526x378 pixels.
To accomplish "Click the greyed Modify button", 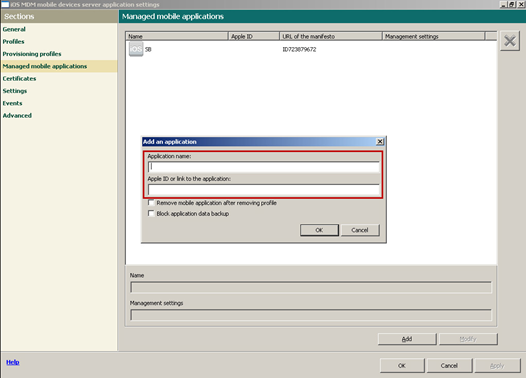I will pos(468,339).
